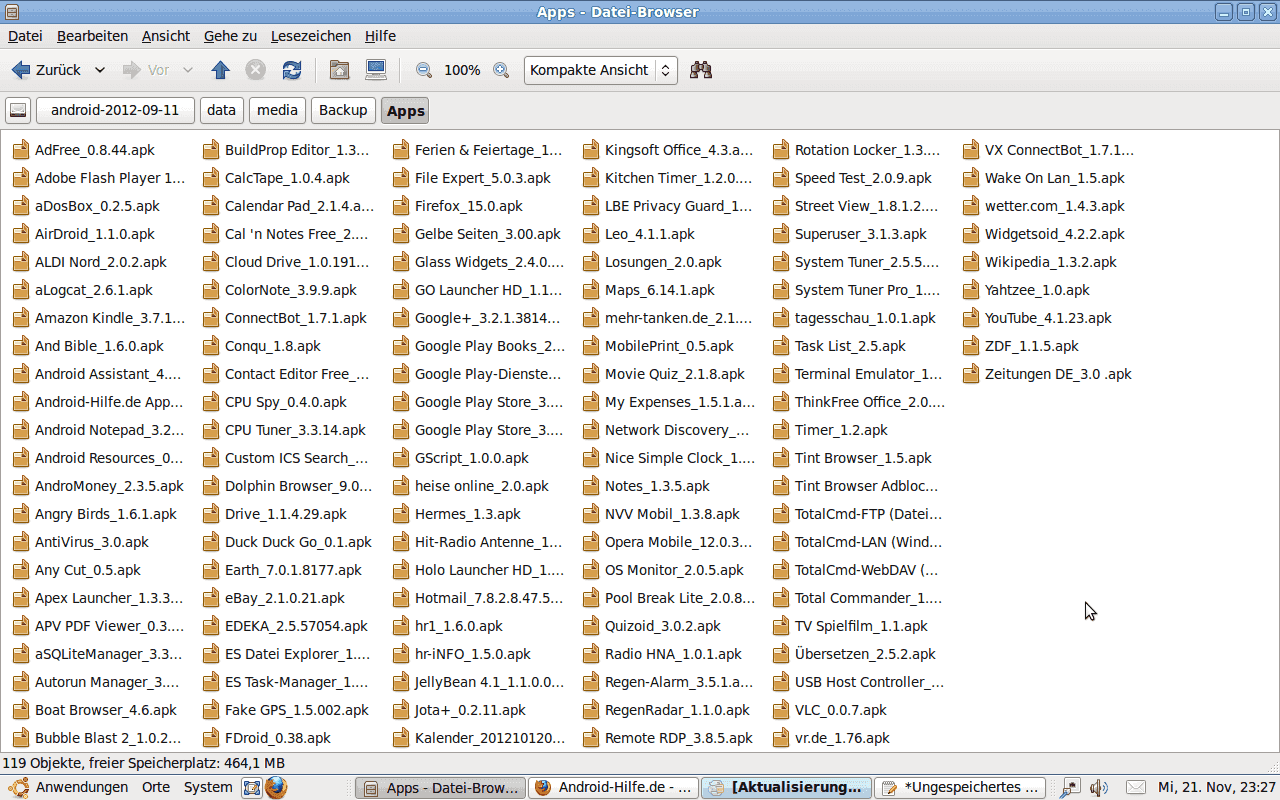This screenshot has width=1280, height=800.
Task: Select VLC_0.0.7.apk package icon
Action: click(781, 710)
